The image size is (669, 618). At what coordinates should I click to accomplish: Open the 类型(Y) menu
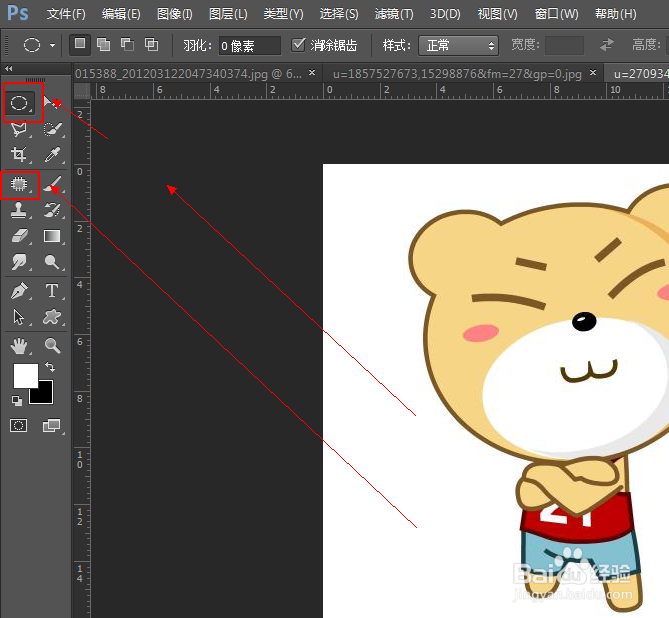(283, 14)
